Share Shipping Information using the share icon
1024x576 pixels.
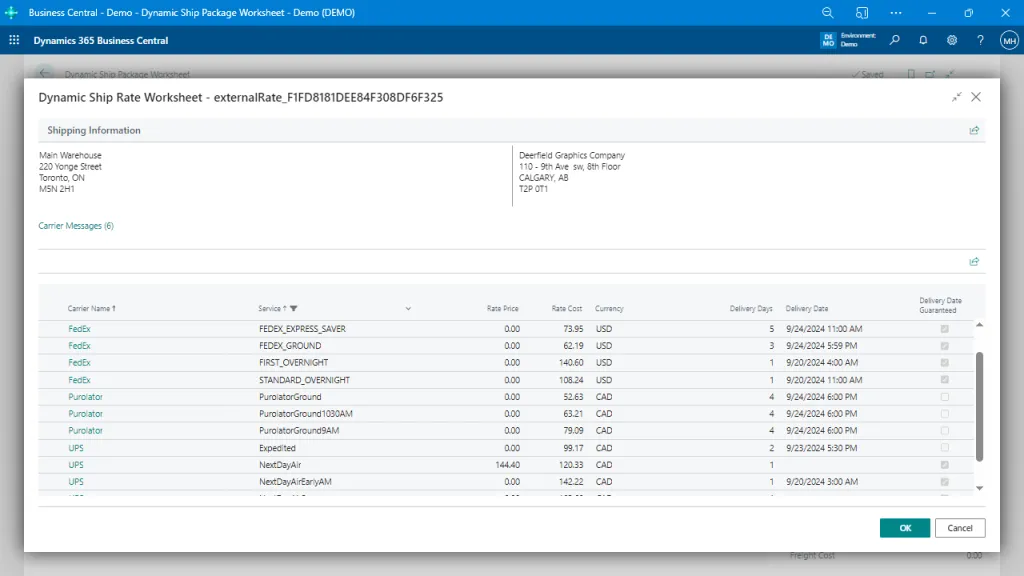click(975, 130)
